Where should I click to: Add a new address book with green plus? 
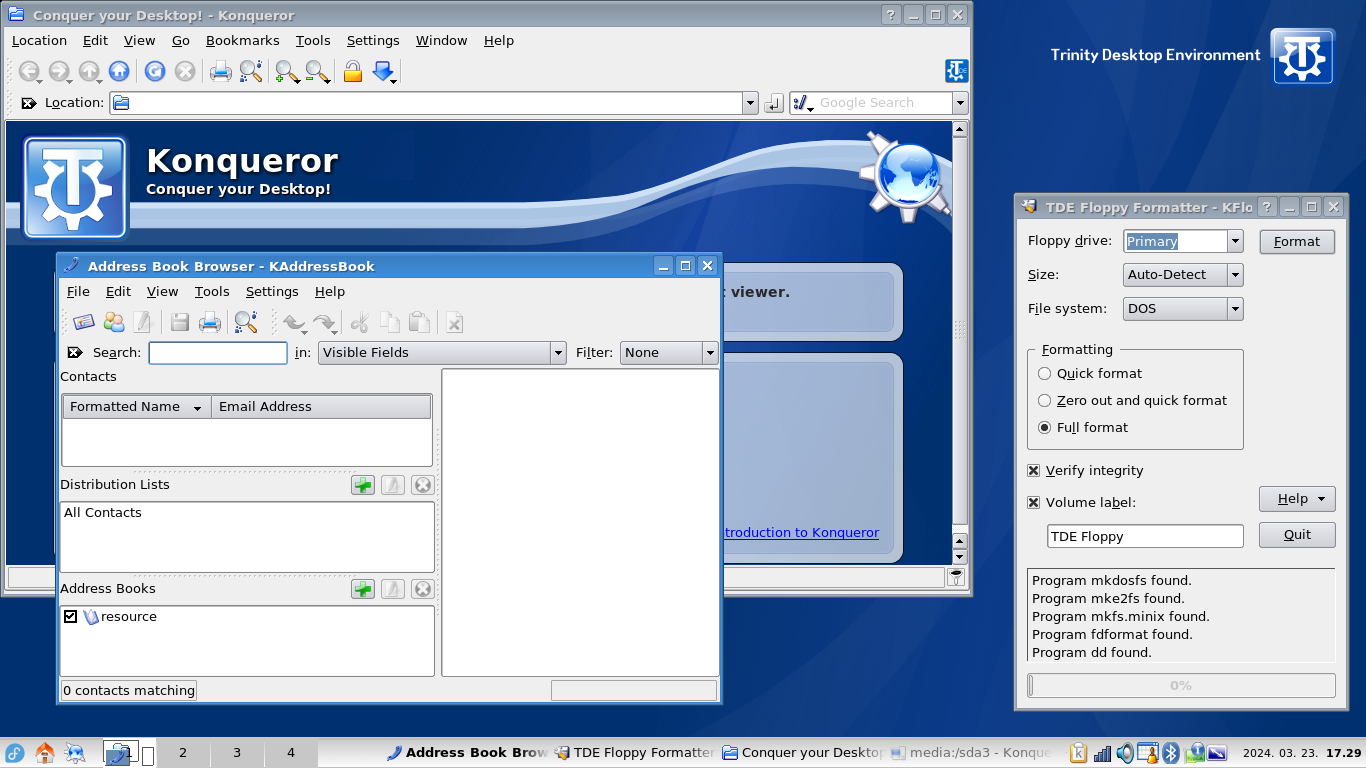tap(363, 589)
